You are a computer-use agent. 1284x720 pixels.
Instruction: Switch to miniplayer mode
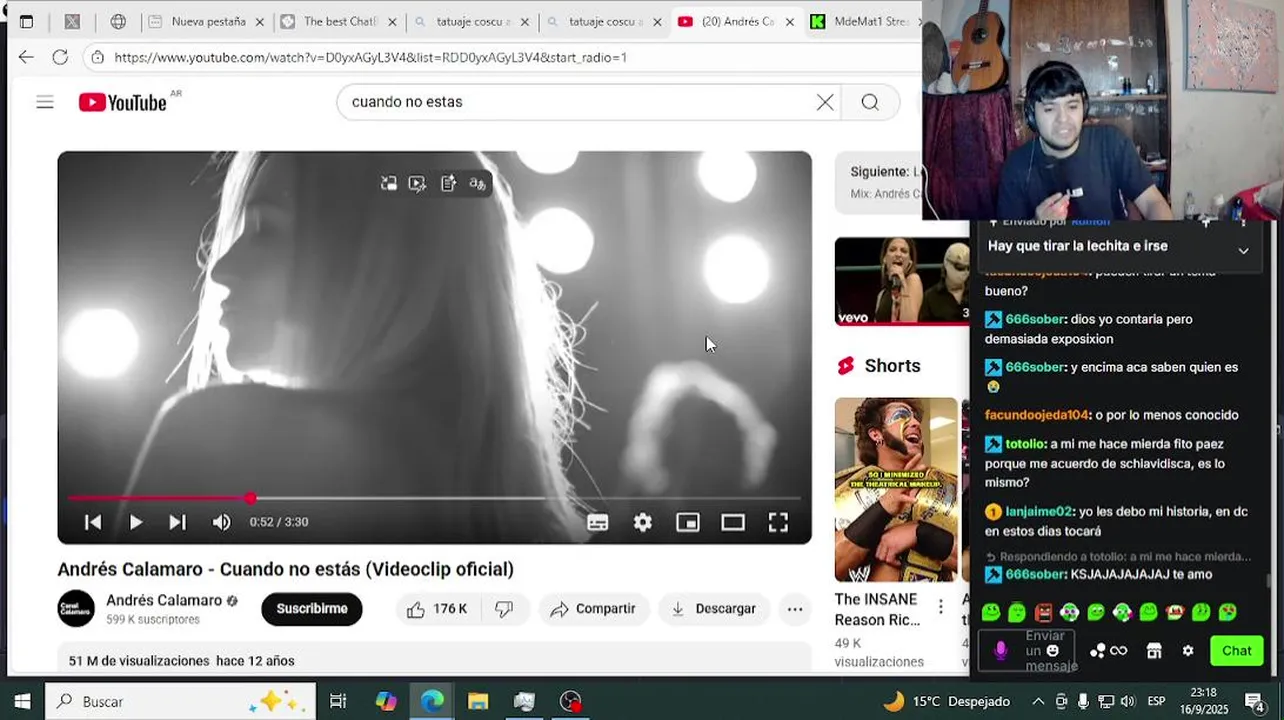coord(688,522)
